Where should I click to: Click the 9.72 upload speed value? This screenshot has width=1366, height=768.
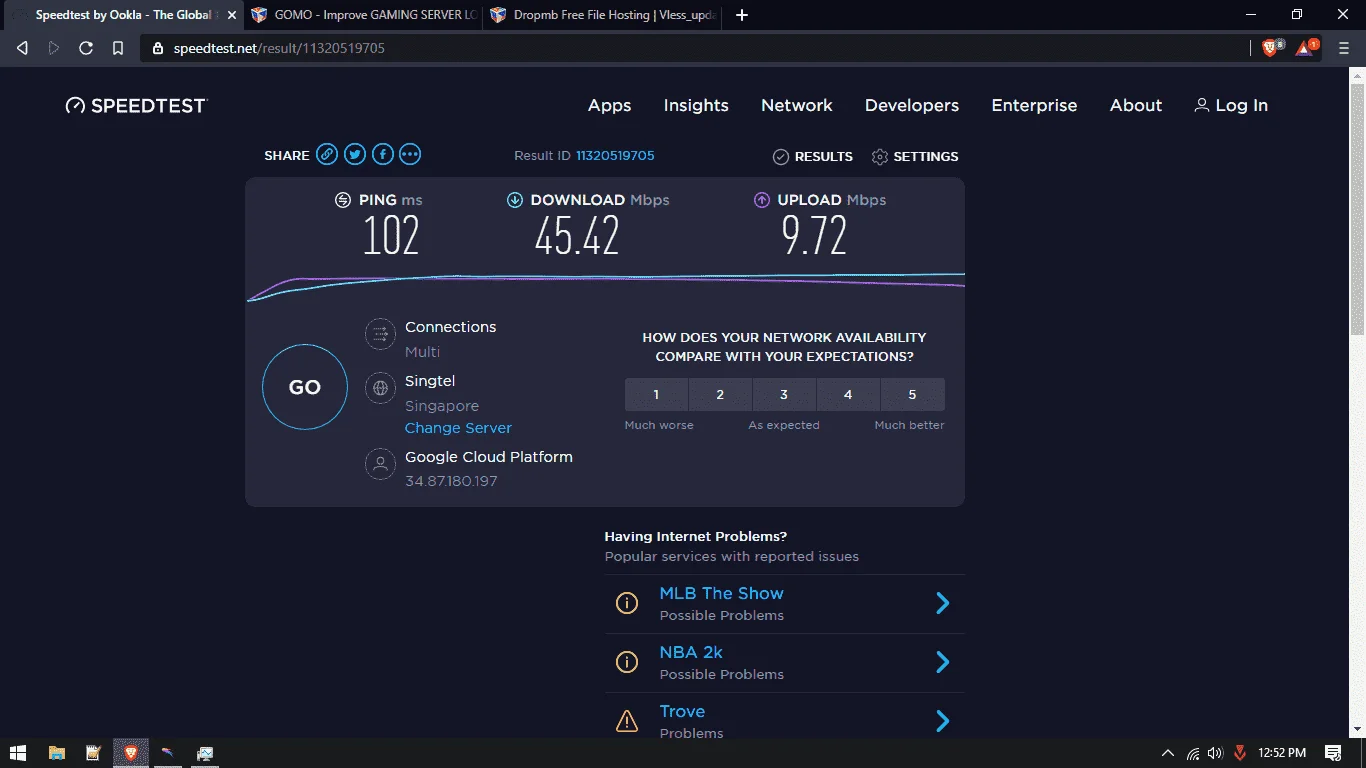814,236
